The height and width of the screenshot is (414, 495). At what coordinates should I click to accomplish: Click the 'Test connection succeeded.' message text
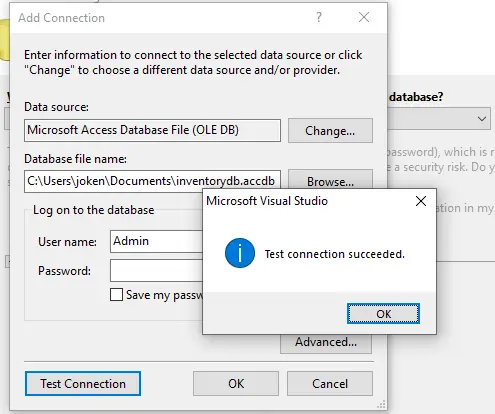(335, 254)
